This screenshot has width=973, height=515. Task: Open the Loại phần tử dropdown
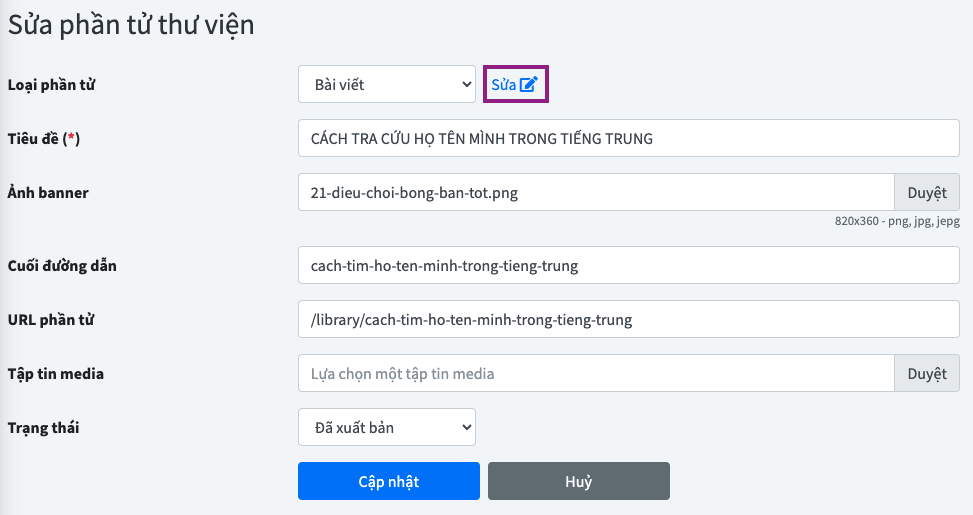387,85
